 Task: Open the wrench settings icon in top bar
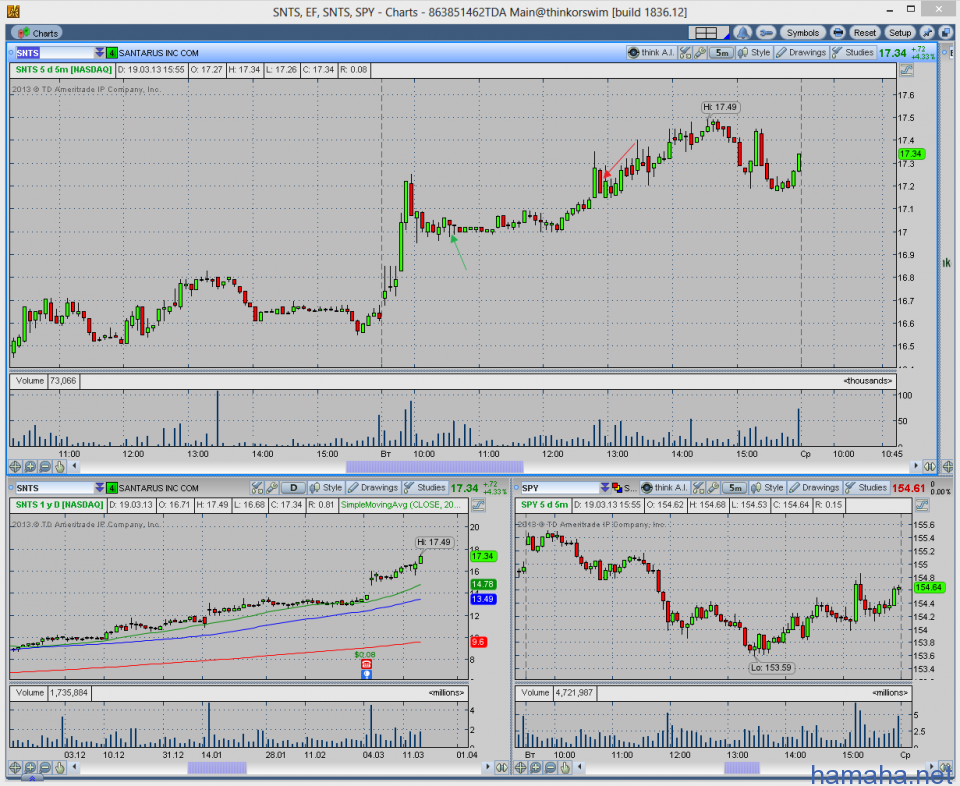click(x=765, y=33)
